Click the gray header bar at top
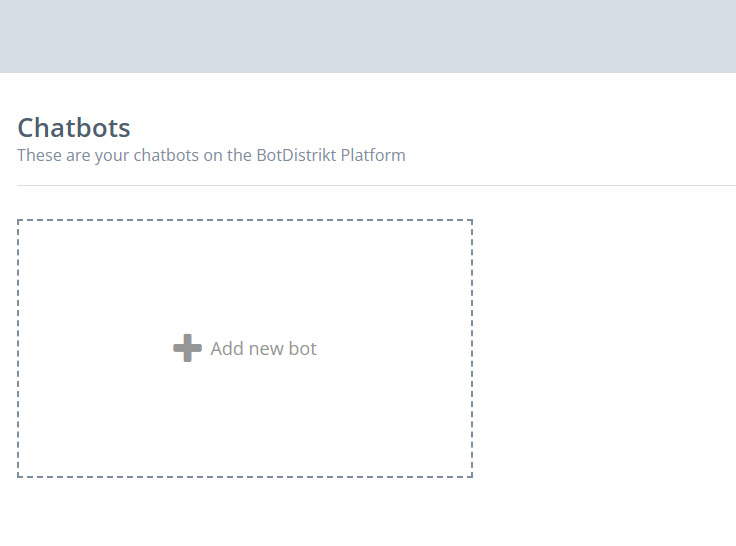The width and height of the screenshot is (736, 546). [x=368, y=36]
